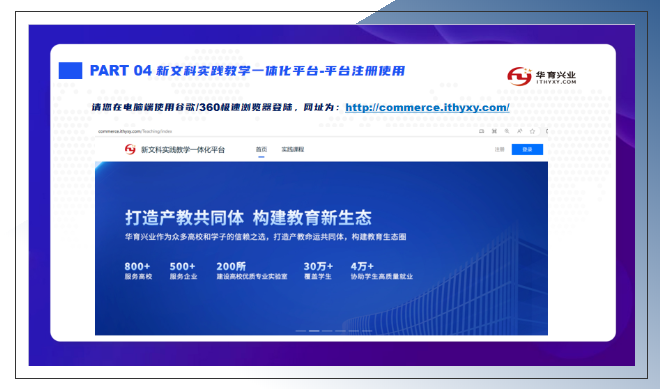This screenshot has width=660, height=389.
Task: Click the extension puzzle icon in address bar
Action: tap(494, 131)
